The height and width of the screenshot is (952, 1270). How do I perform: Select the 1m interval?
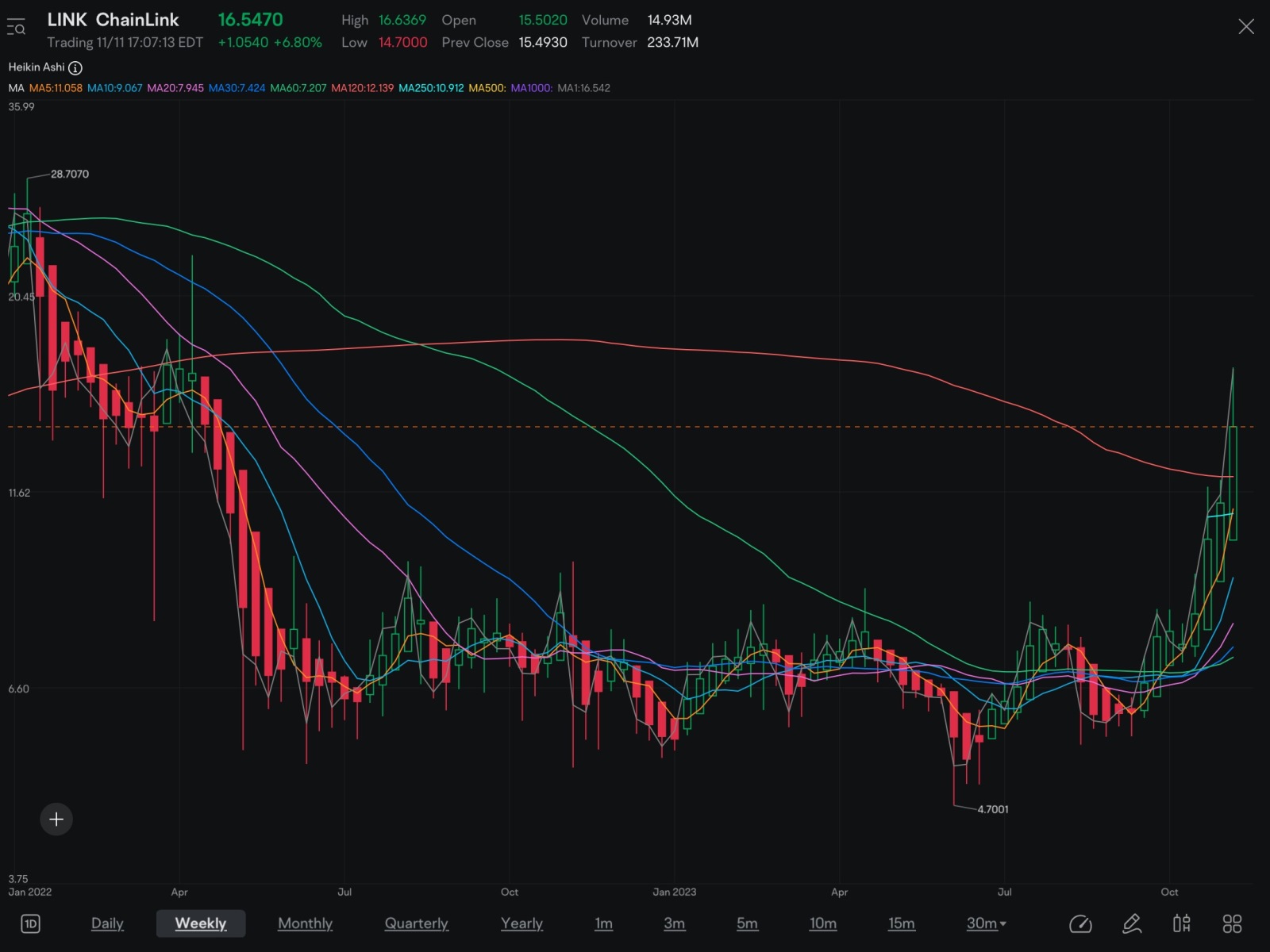603,923
